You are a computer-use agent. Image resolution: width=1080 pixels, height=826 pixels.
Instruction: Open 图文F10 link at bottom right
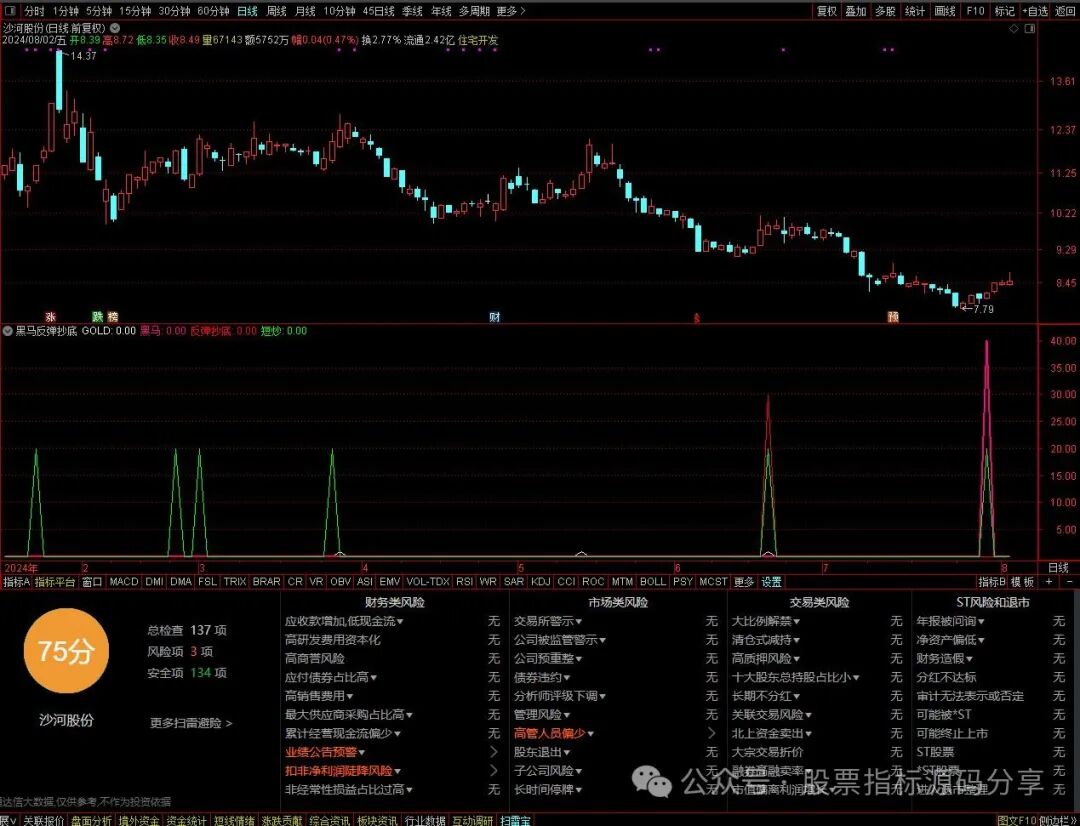[1017, 820]
